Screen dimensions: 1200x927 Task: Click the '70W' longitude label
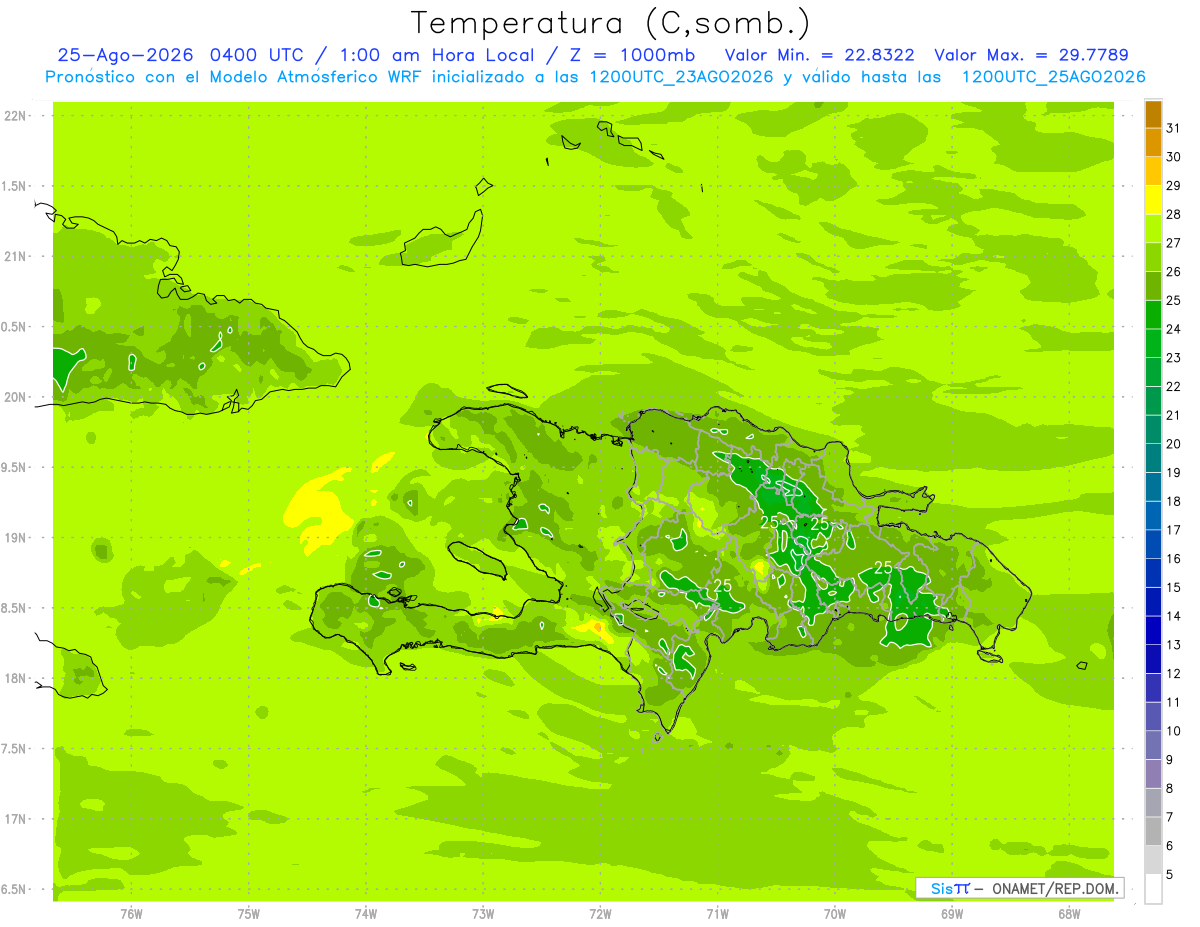(835, 914)
